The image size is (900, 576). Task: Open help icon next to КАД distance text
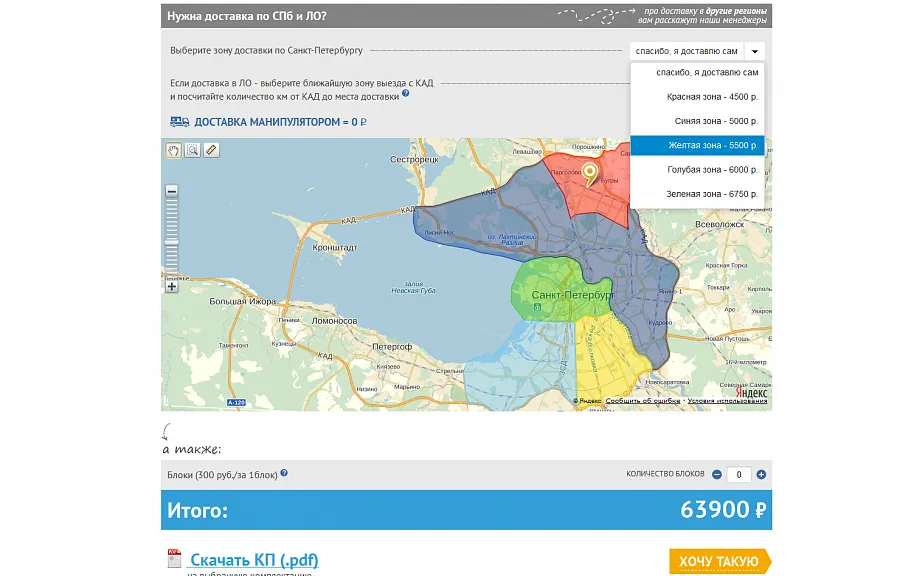pos(406,94)
